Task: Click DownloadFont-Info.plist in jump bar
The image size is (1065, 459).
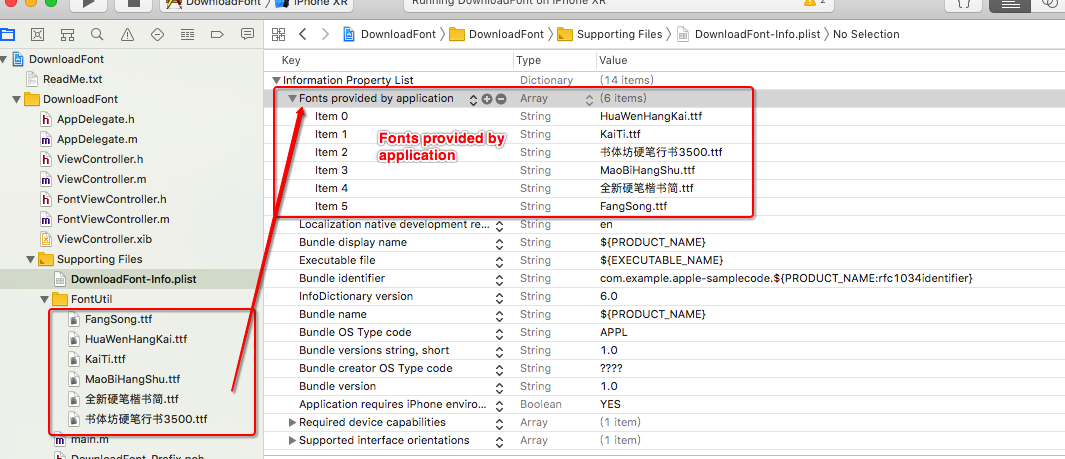Action: [x=748, y=34]
